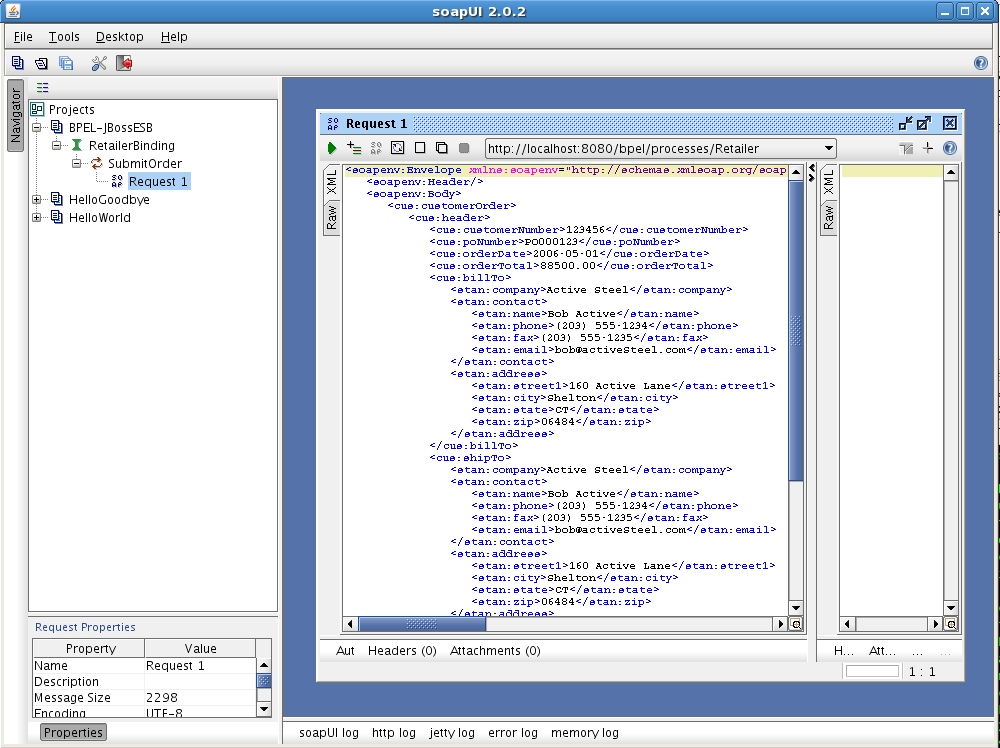Select Request 1 in the navigator tree
This screenshot has height=748, width=1000.
tap(158, 182)
